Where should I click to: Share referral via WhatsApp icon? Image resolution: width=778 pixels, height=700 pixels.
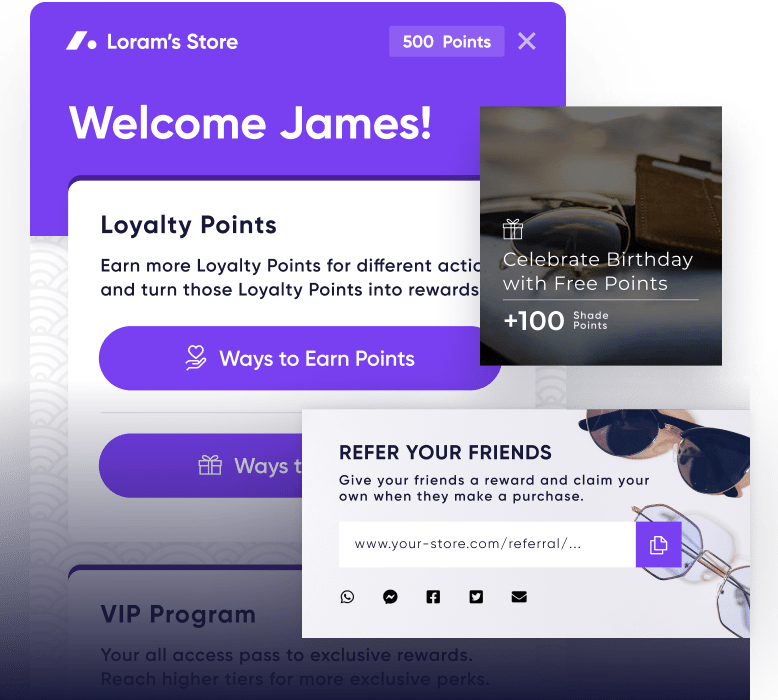tap(347, 596)
